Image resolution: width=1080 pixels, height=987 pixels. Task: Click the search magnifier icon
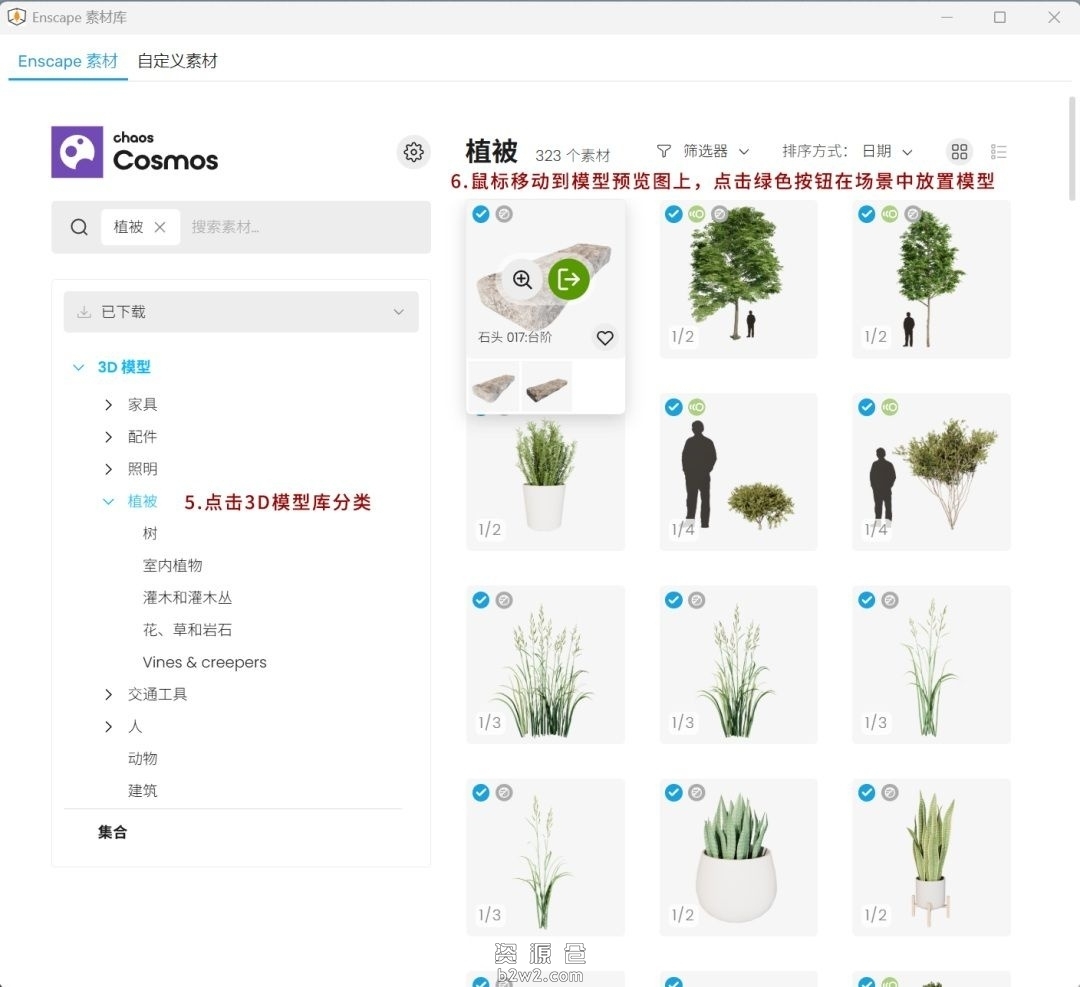pyautogui.click(x=79, y=227)
